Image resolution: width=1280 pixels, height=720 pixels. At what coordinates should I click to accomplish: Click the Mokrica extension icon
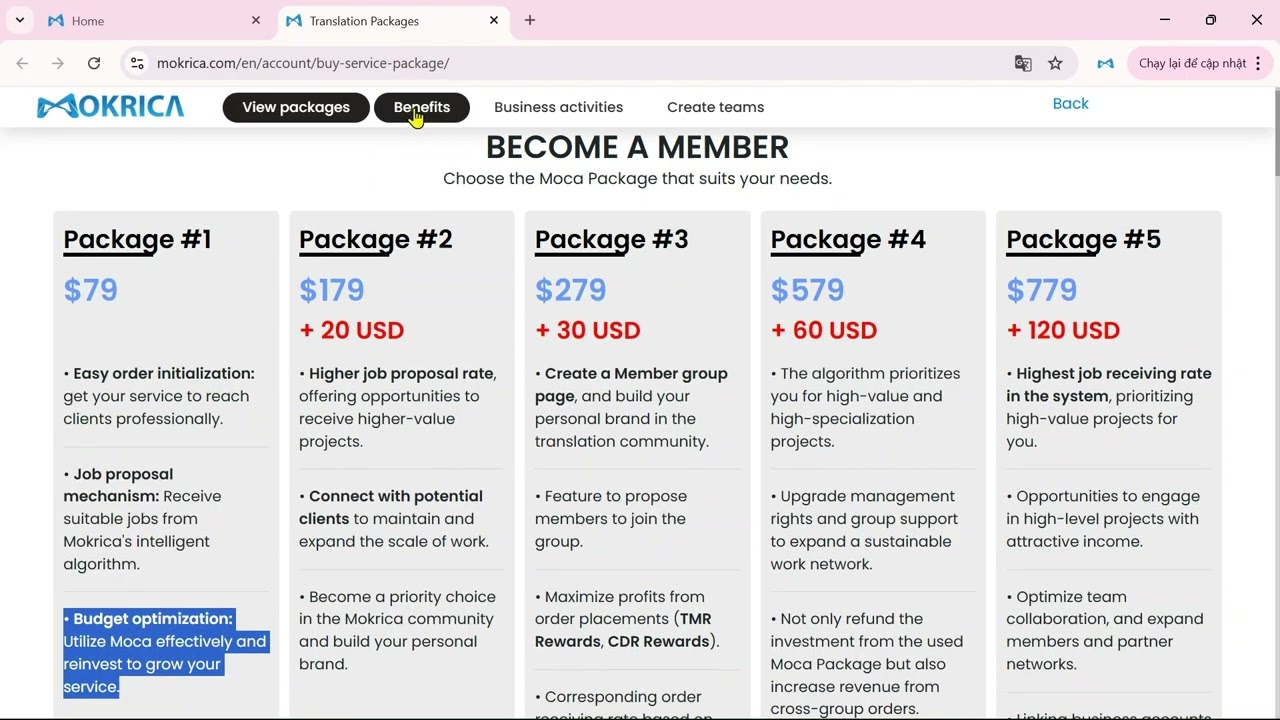[1105, 63]
